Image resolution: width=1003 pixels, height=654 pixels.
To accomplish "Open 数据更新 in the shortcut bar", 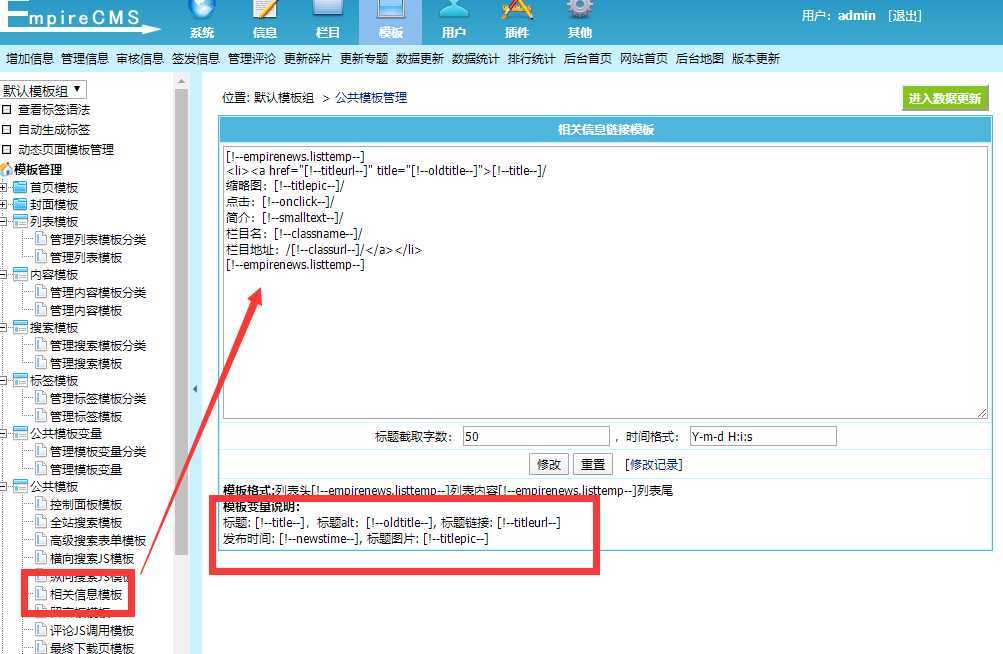I will tap(420, 59).
